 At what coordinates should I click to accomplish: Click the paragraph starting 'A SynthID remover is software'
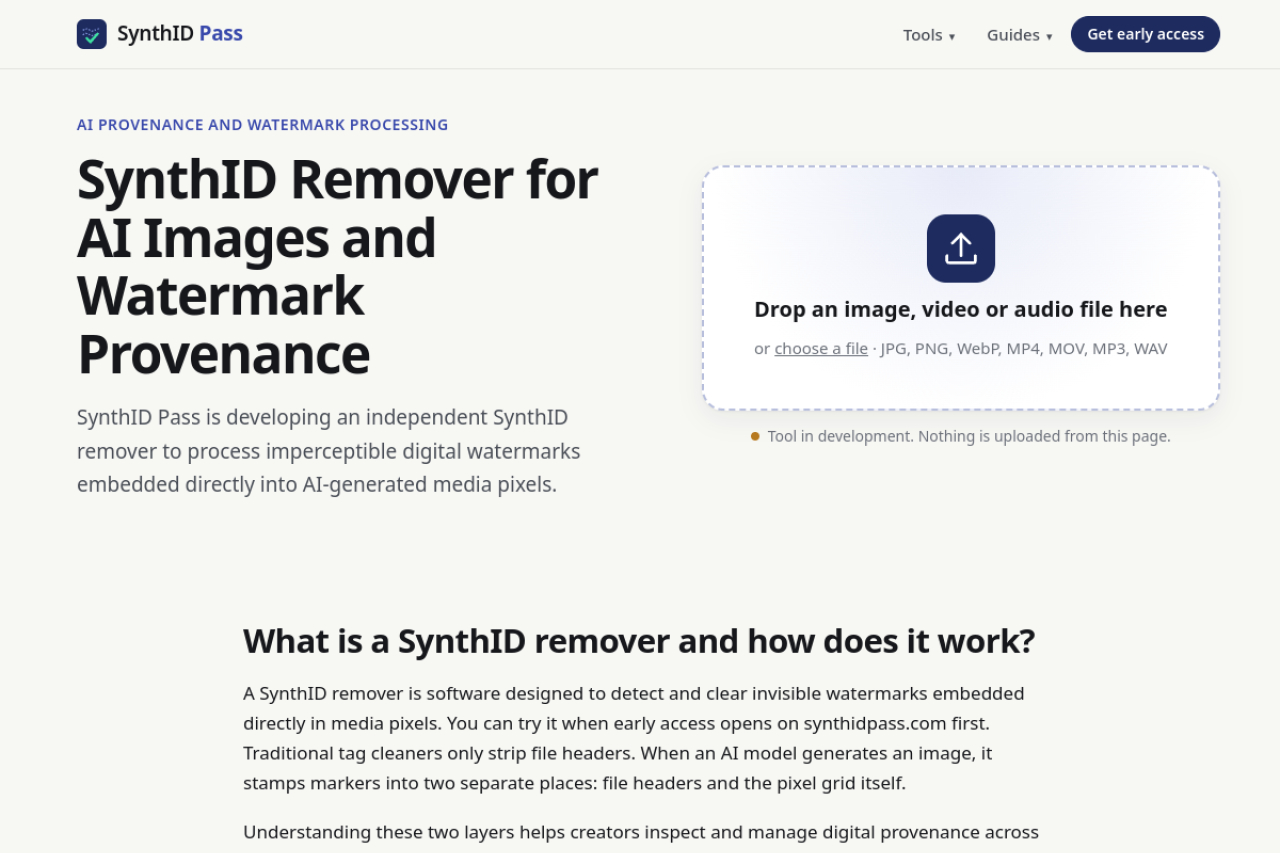[633, 738]
